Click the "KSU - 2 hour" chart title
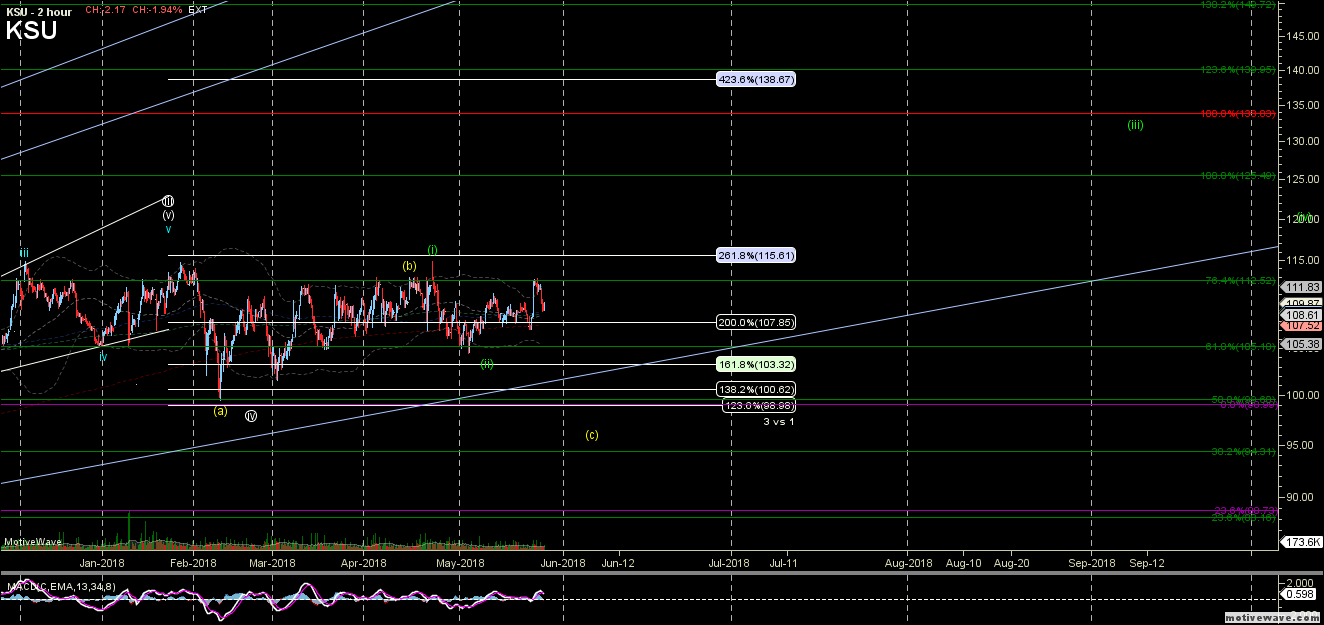 point(39,11)
